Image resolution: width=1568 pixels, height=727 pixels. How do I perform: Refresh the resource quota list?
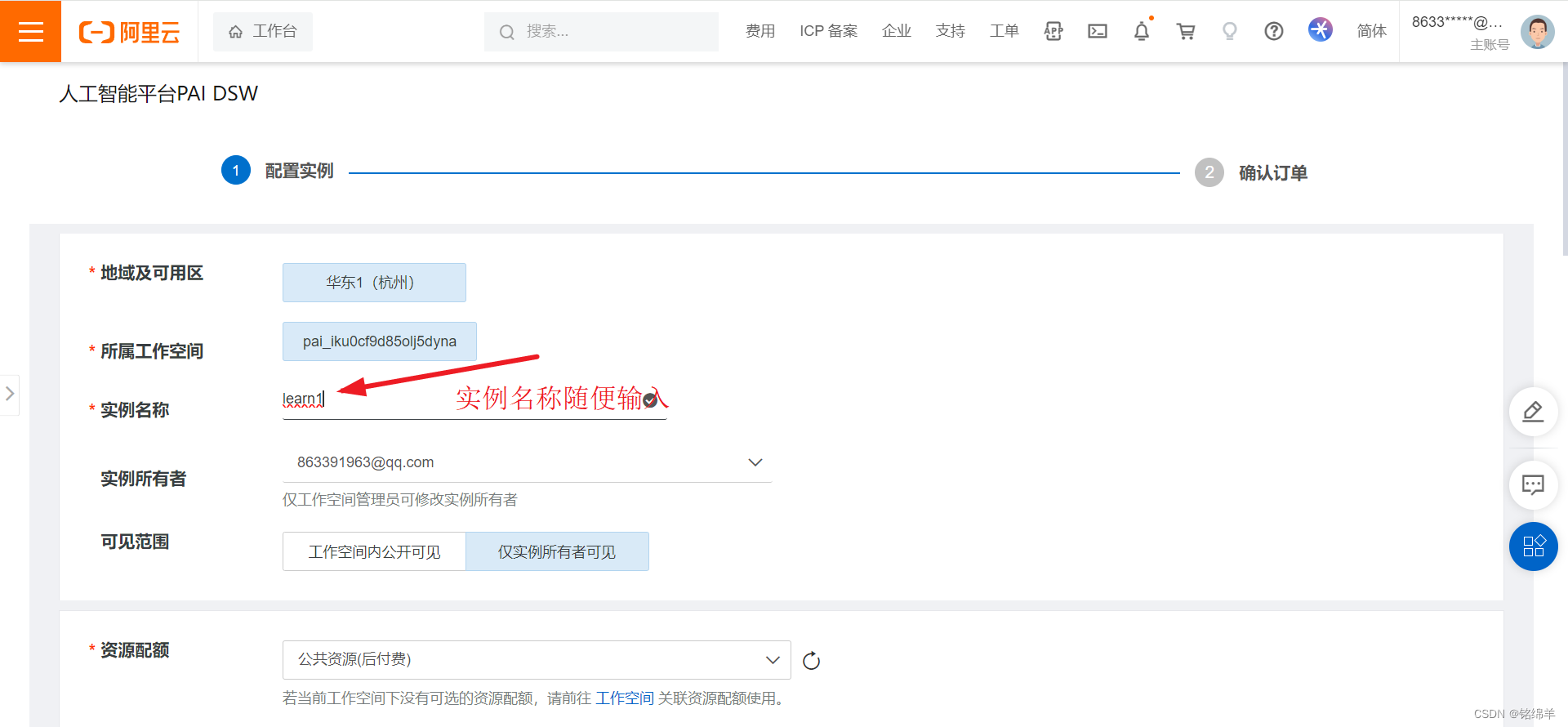[811, 661]
